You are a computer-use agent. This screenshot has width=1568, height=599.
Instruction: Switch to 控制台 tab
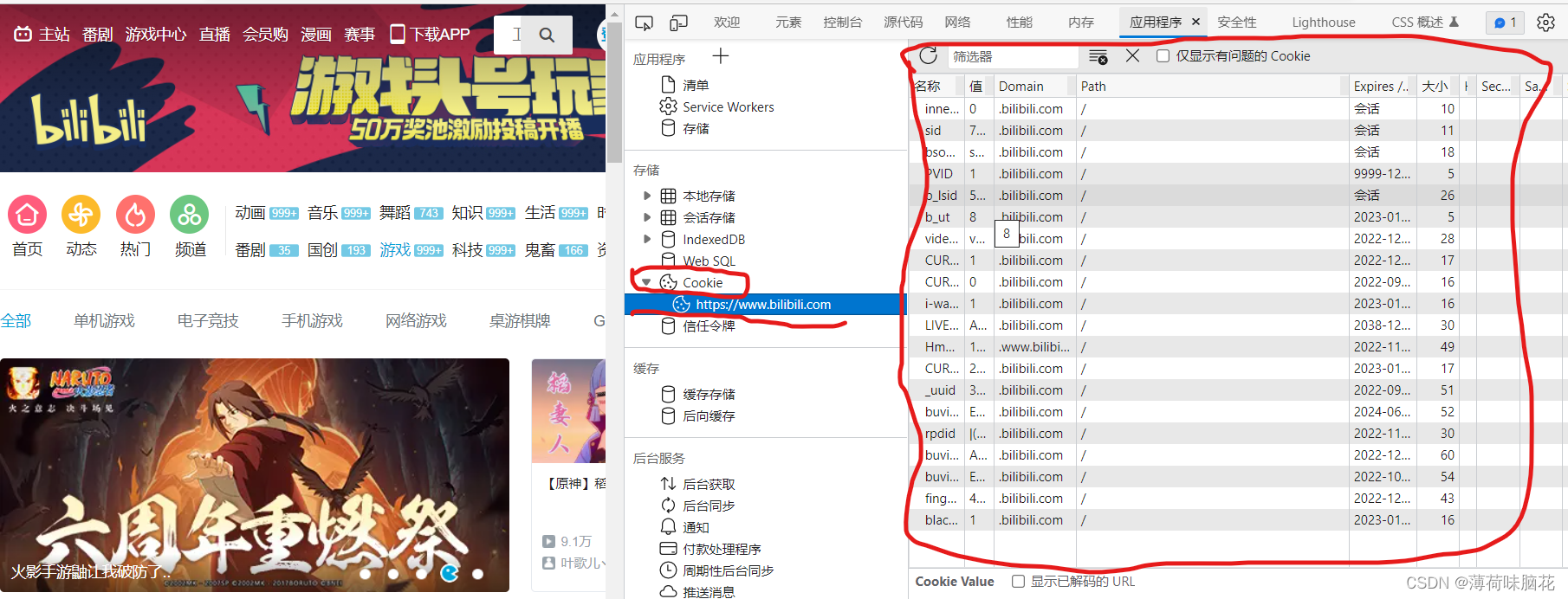[x=842, y=23]
